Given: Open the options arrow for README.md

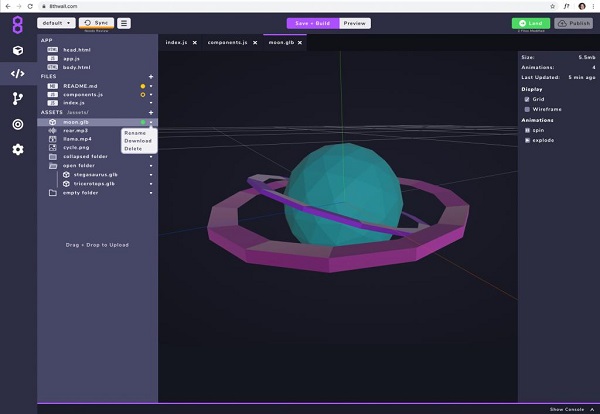Looking at the screenshot, I should [x=151, y=86].
